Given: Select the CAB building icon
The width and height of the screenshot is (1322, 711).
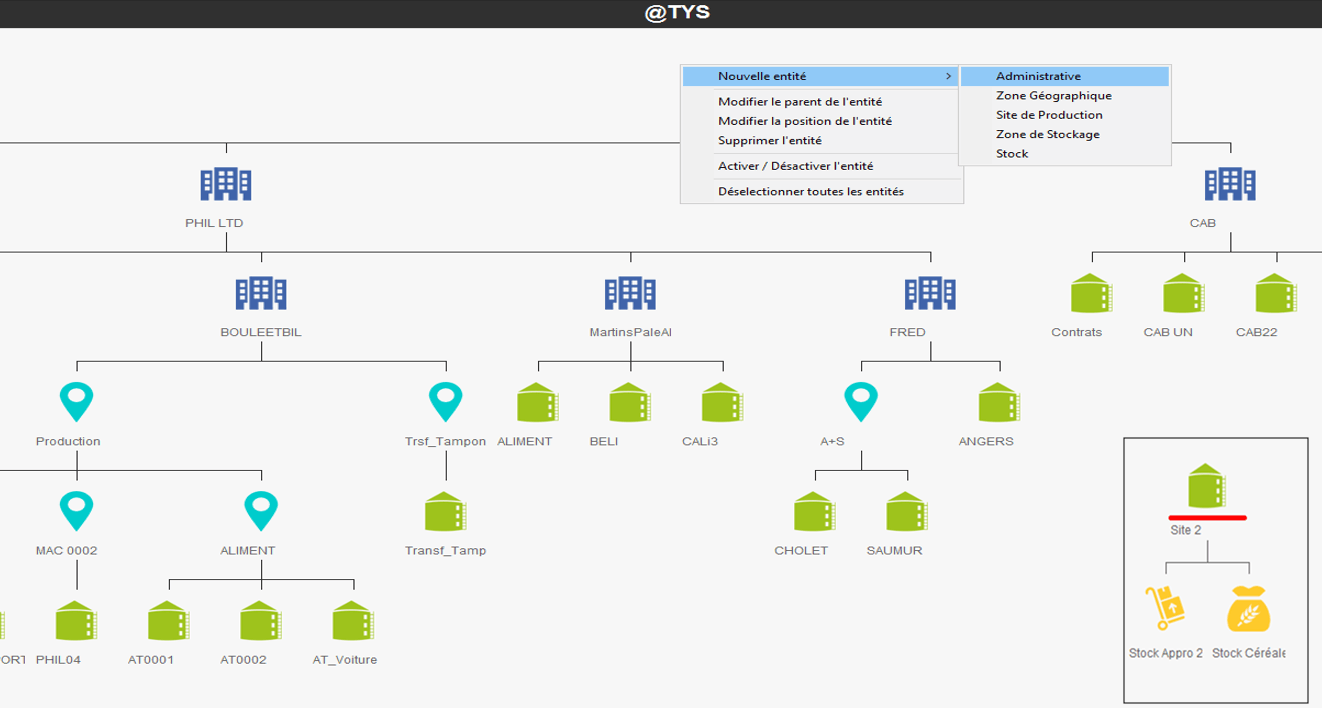Looking at the screenshot, I should click(x=1230, y=184).
